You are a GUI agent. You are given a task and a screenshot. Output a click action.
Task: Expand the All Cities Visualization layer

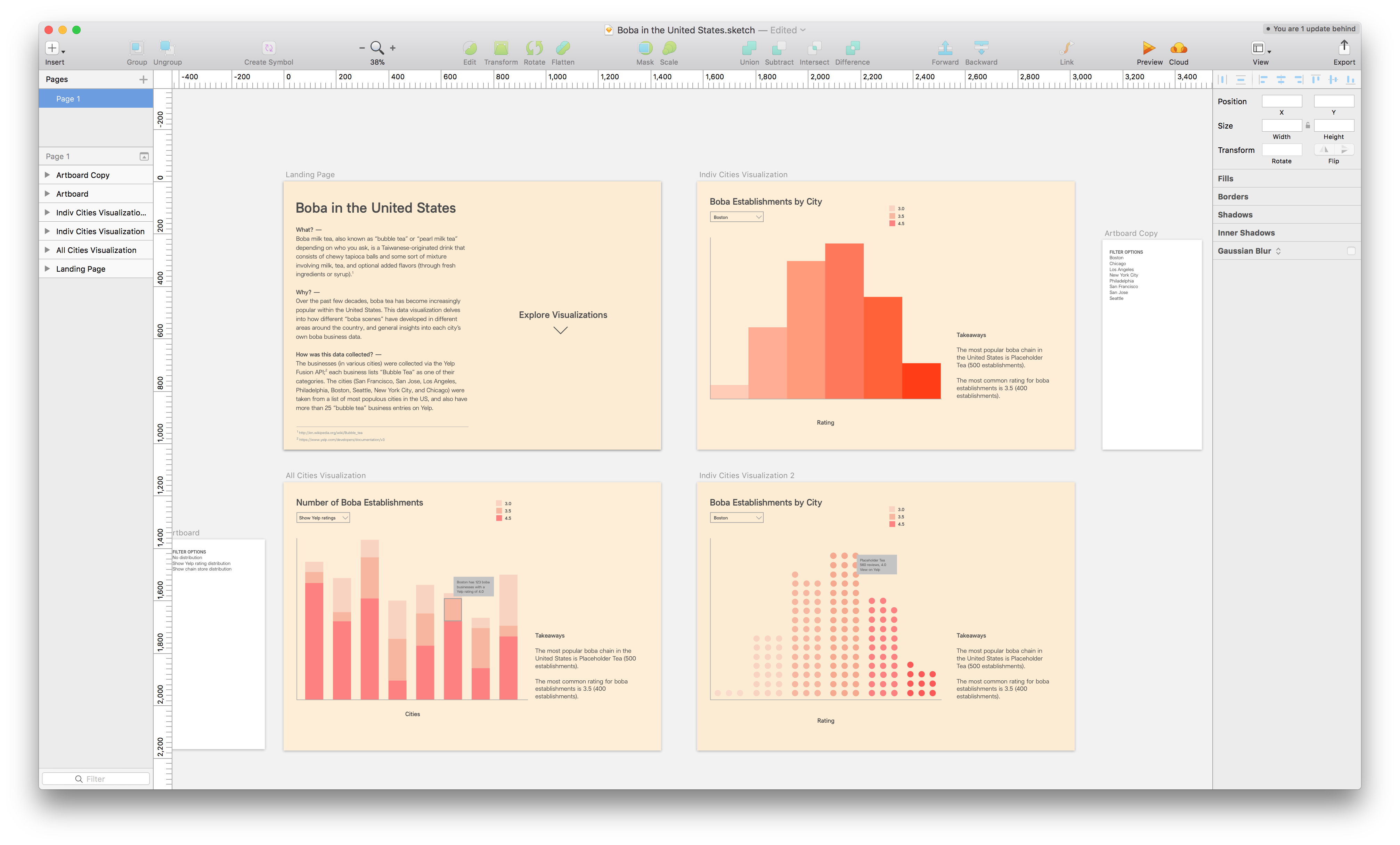[x=47, y=250]
